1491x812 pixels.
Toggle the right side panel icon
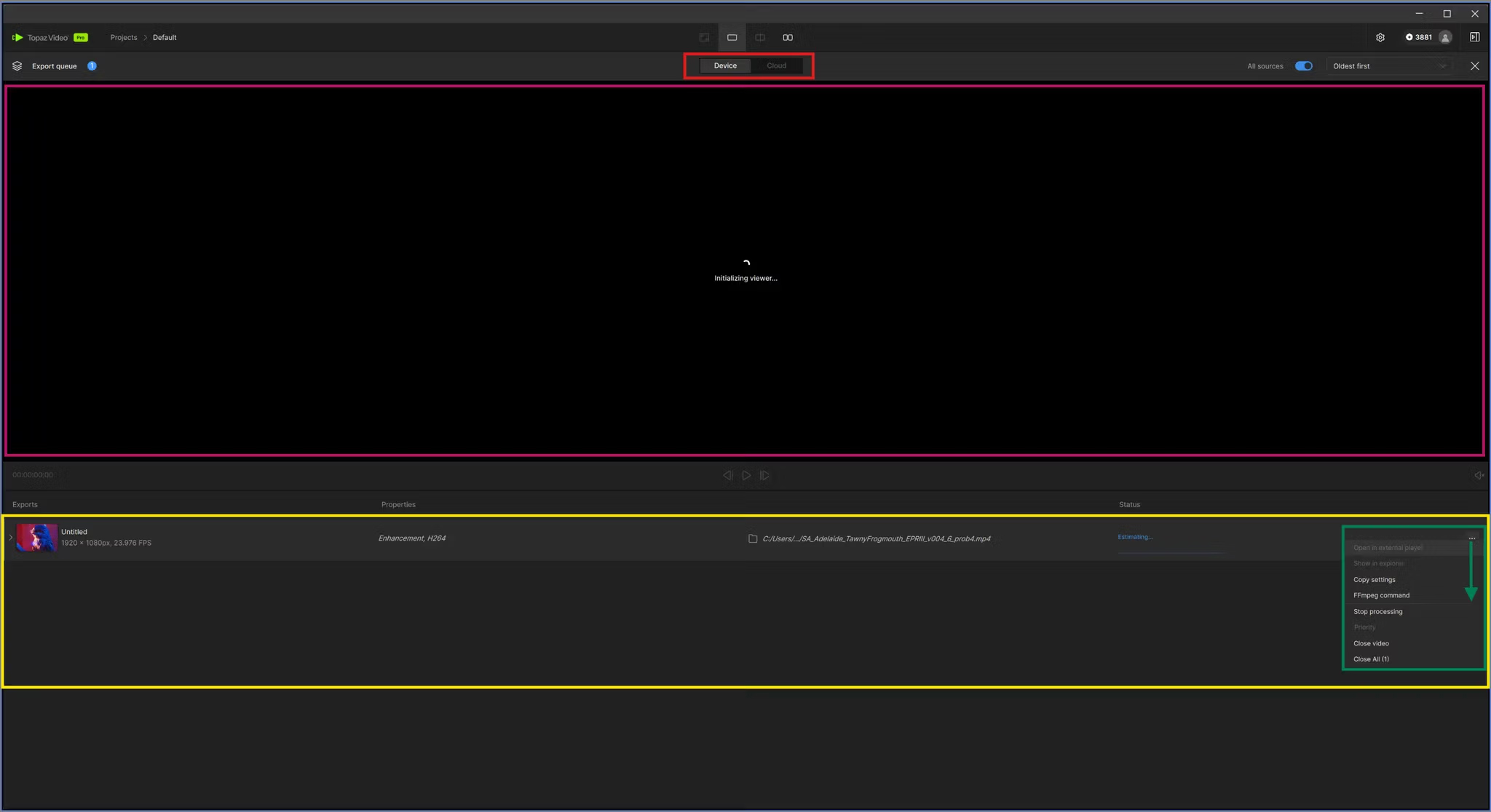[x=1474, y=37]
